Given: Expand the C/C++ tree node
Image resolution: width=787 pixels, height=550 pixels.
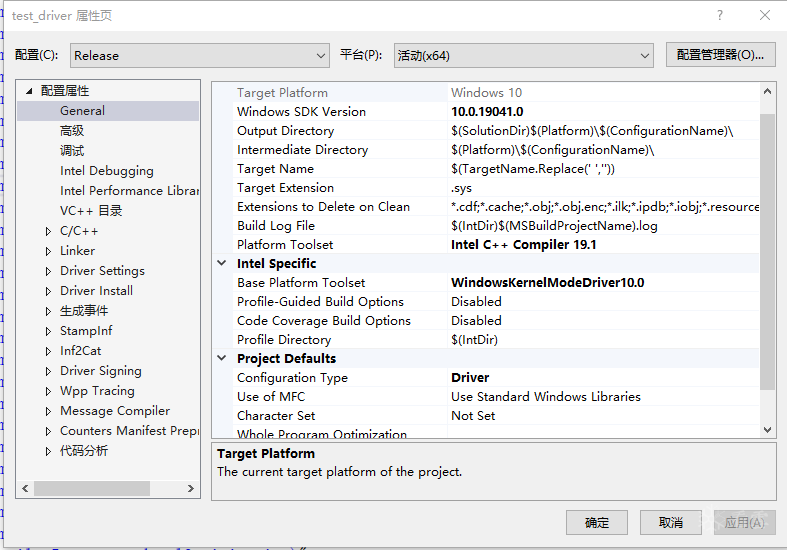Looking at the screenshot, I should (x=48, y=231).
